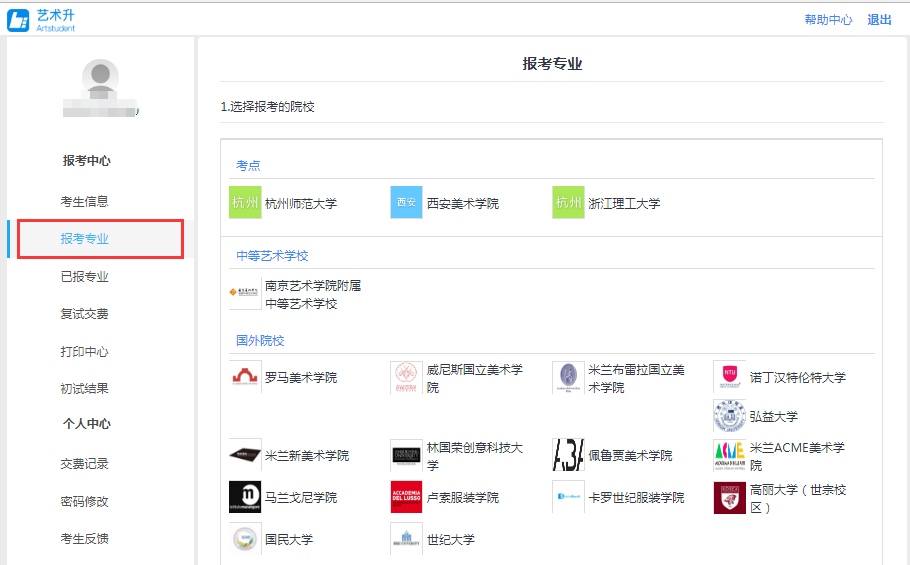The width and height of the screenshot is (910, 565).
Task: Click the 佩鲁贾美术学院 ABA logo
Action: coord(568,455)
